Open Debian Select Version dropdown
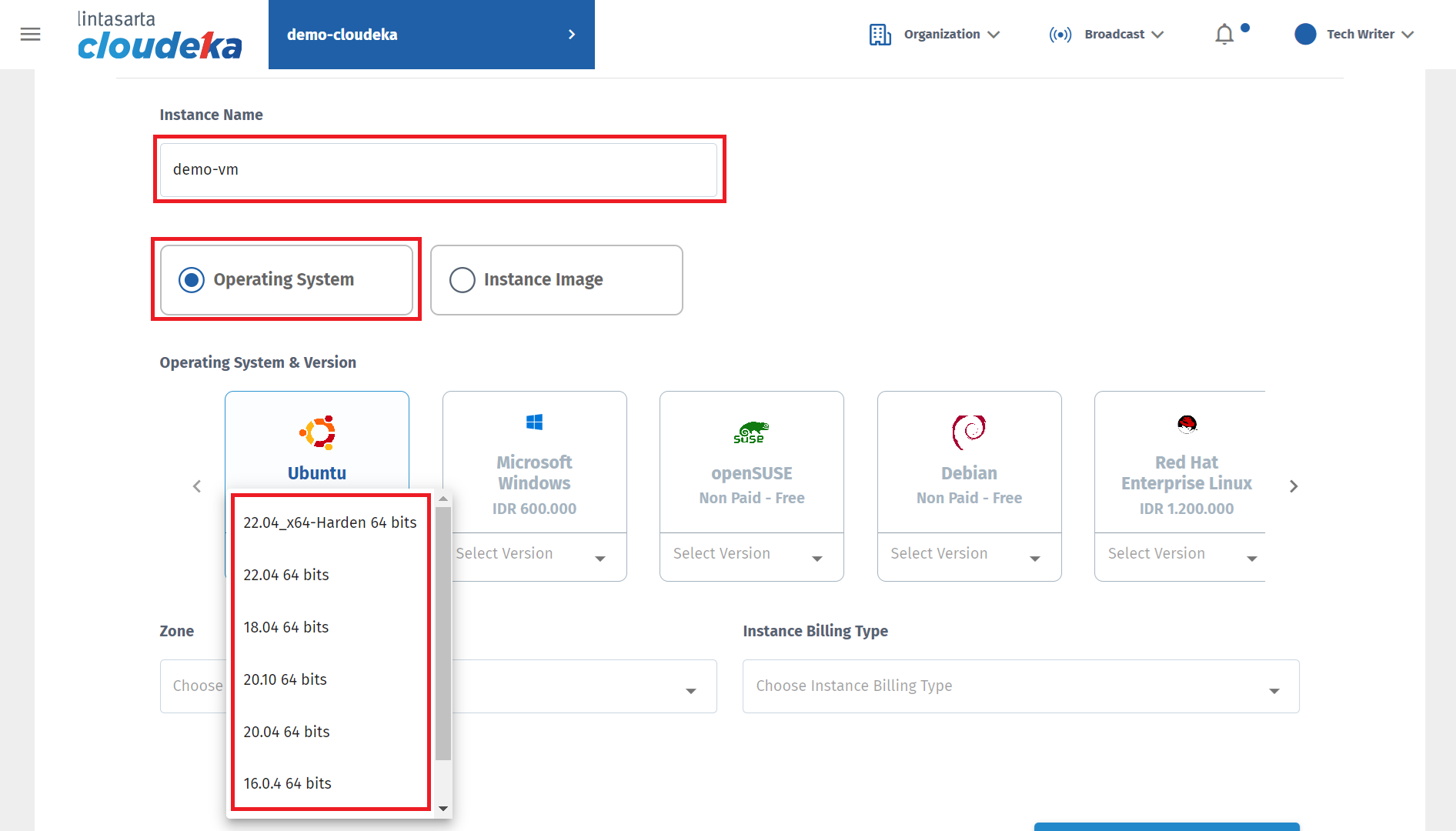The image size is (1456, 831). 969,554
